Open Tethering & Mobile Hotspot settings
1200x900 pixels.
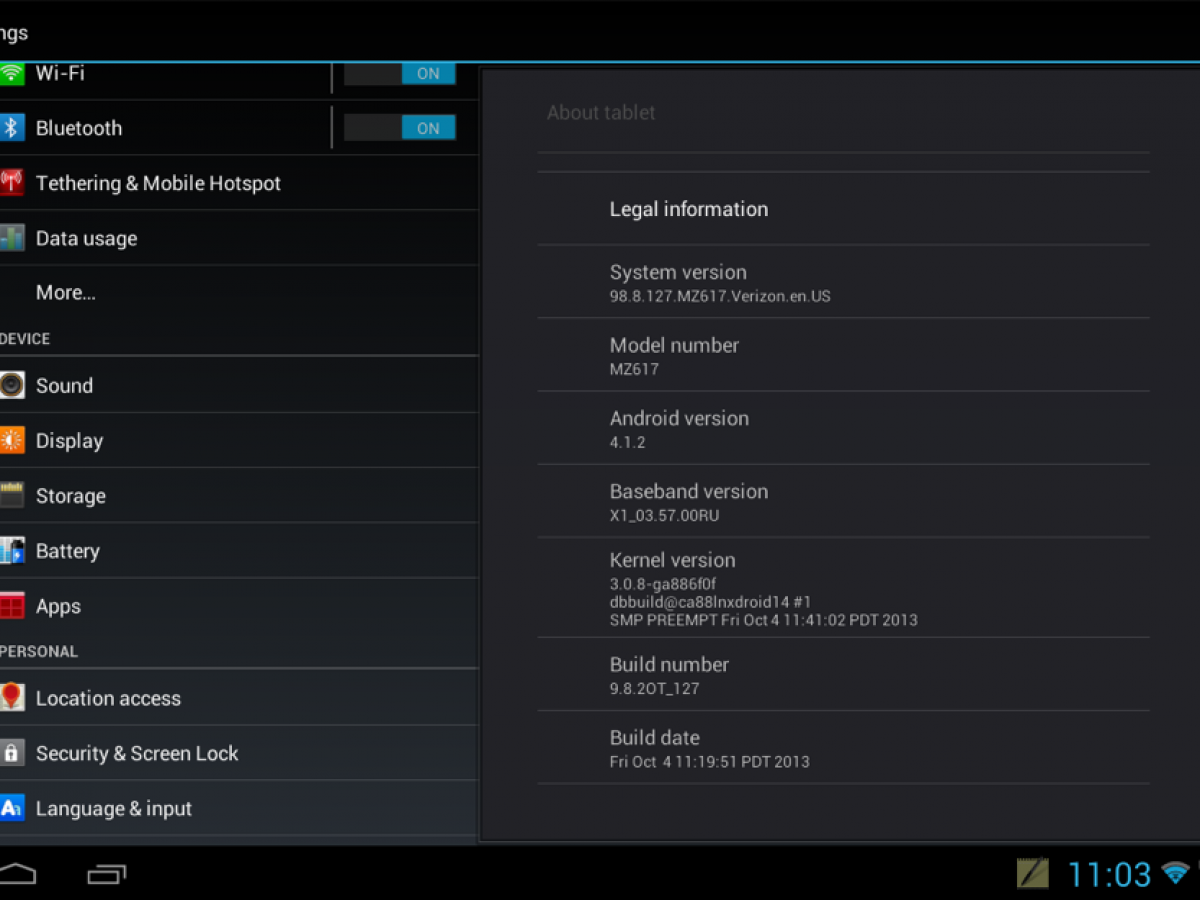(158, 183)
